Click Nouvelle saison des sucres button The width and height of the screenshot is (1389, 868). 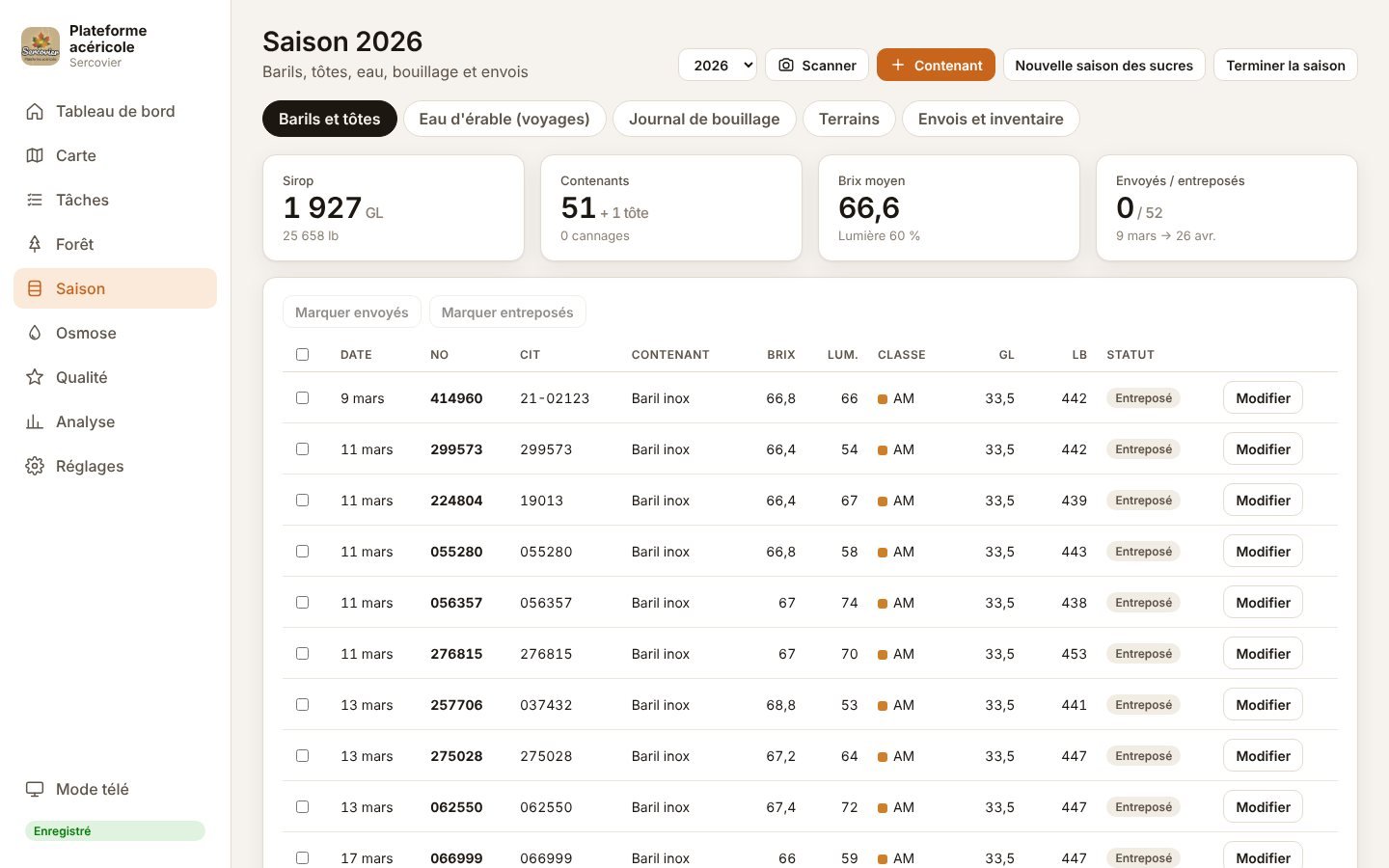(x=1103, y=65)
